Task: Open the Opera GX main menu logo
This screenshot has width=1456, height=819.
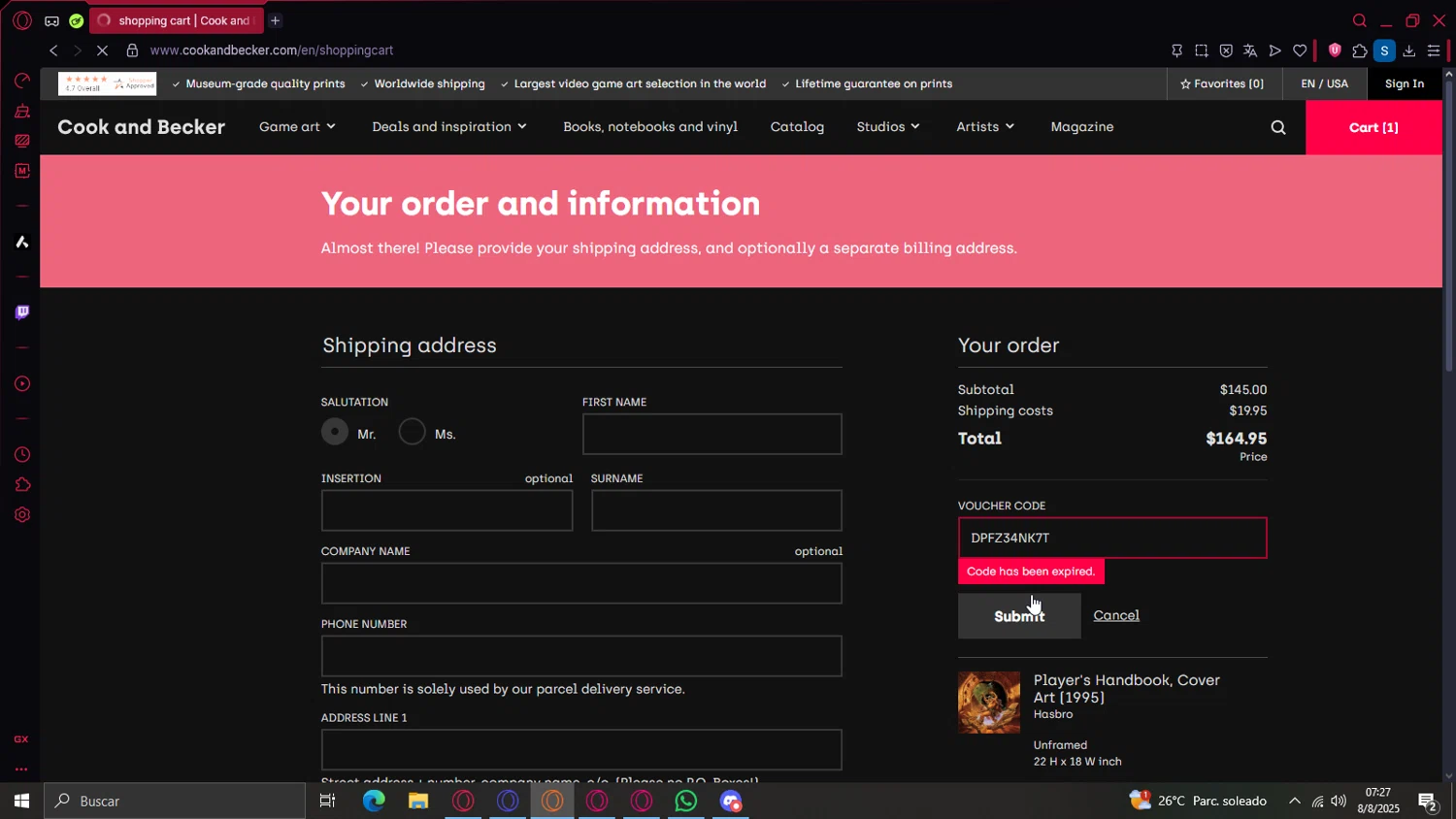Action: click(22, 20)
